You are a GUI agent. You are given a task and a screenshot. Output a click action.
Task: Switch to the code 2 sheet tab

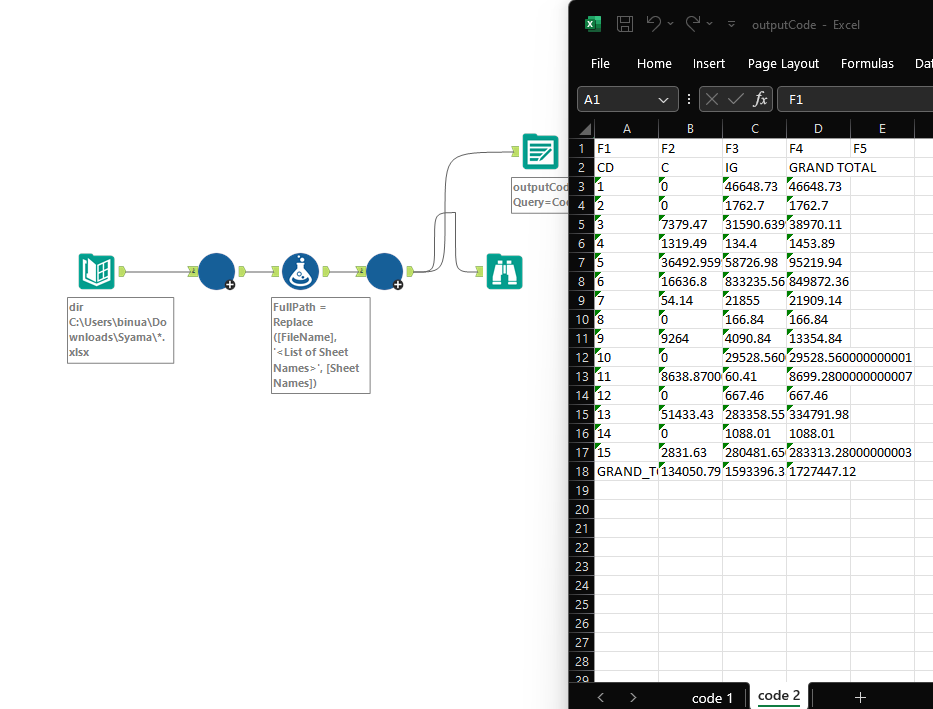coord(778,695)
